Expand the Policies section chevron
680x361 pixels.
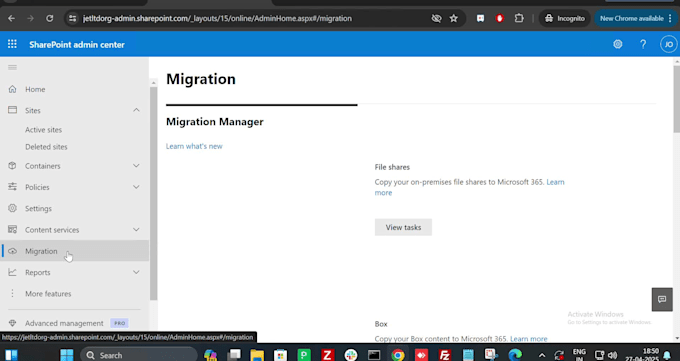point(136,187)
